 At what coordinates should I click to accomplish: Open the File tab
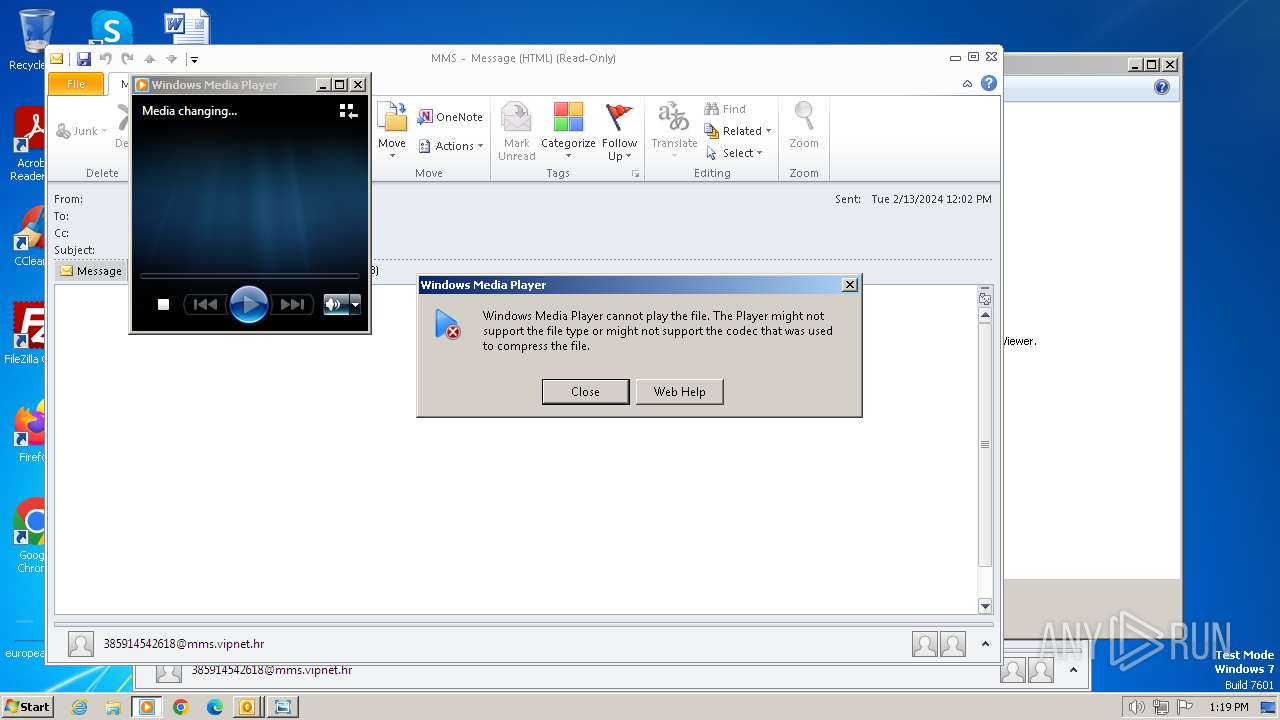76,84
